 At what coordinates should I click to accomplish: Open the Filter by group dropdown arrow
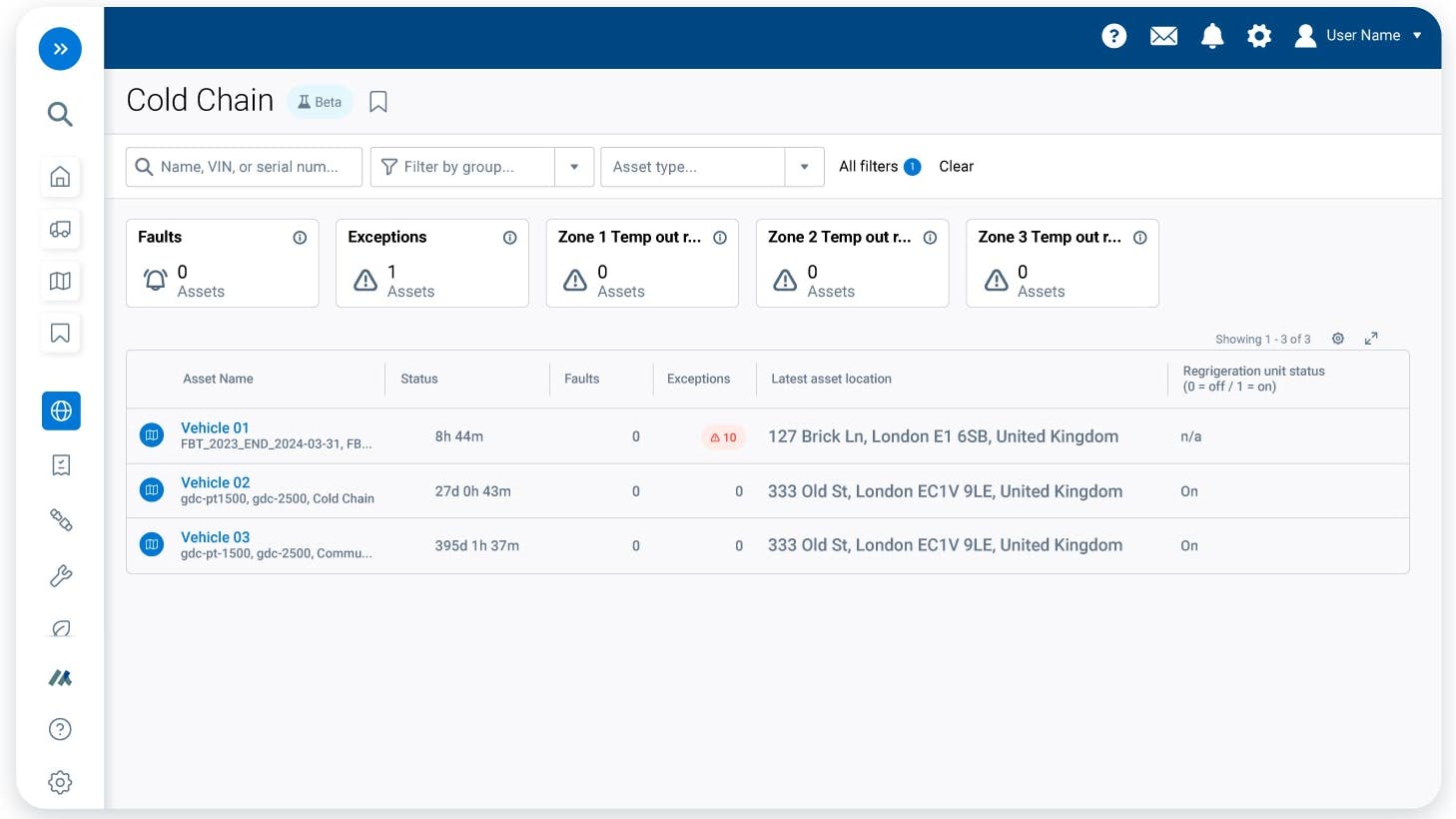pyautogui.click(x=574, y=167)
